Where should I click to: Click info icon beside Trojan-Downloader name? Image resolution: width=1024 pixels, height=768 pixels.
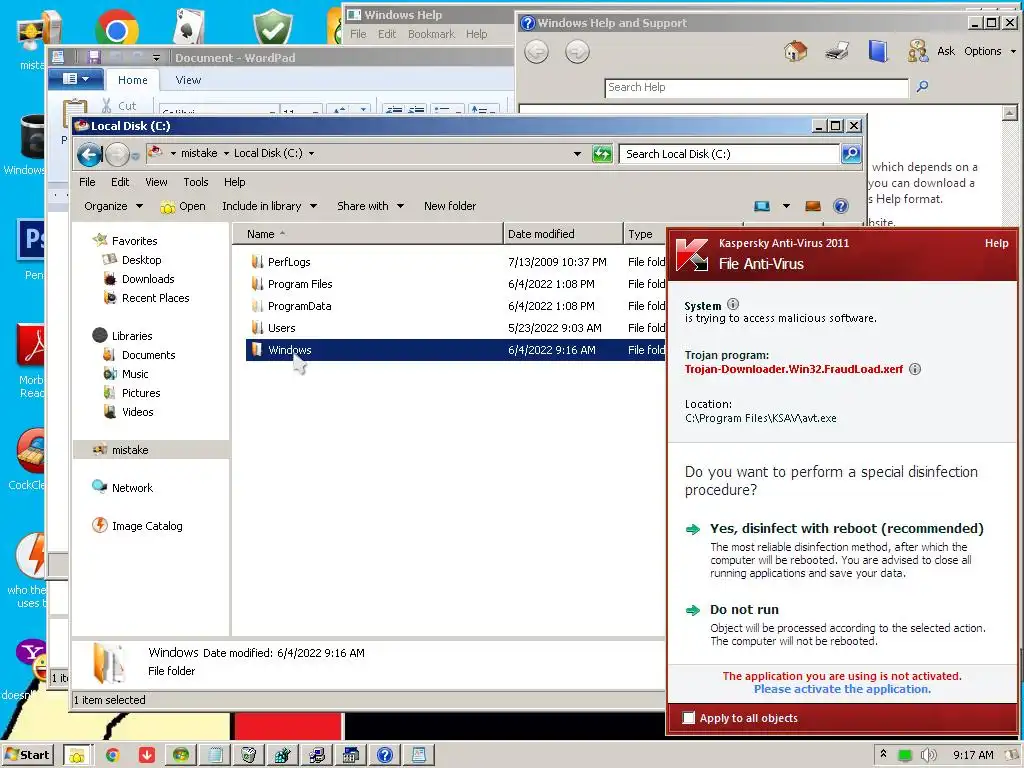coord(915,369)
